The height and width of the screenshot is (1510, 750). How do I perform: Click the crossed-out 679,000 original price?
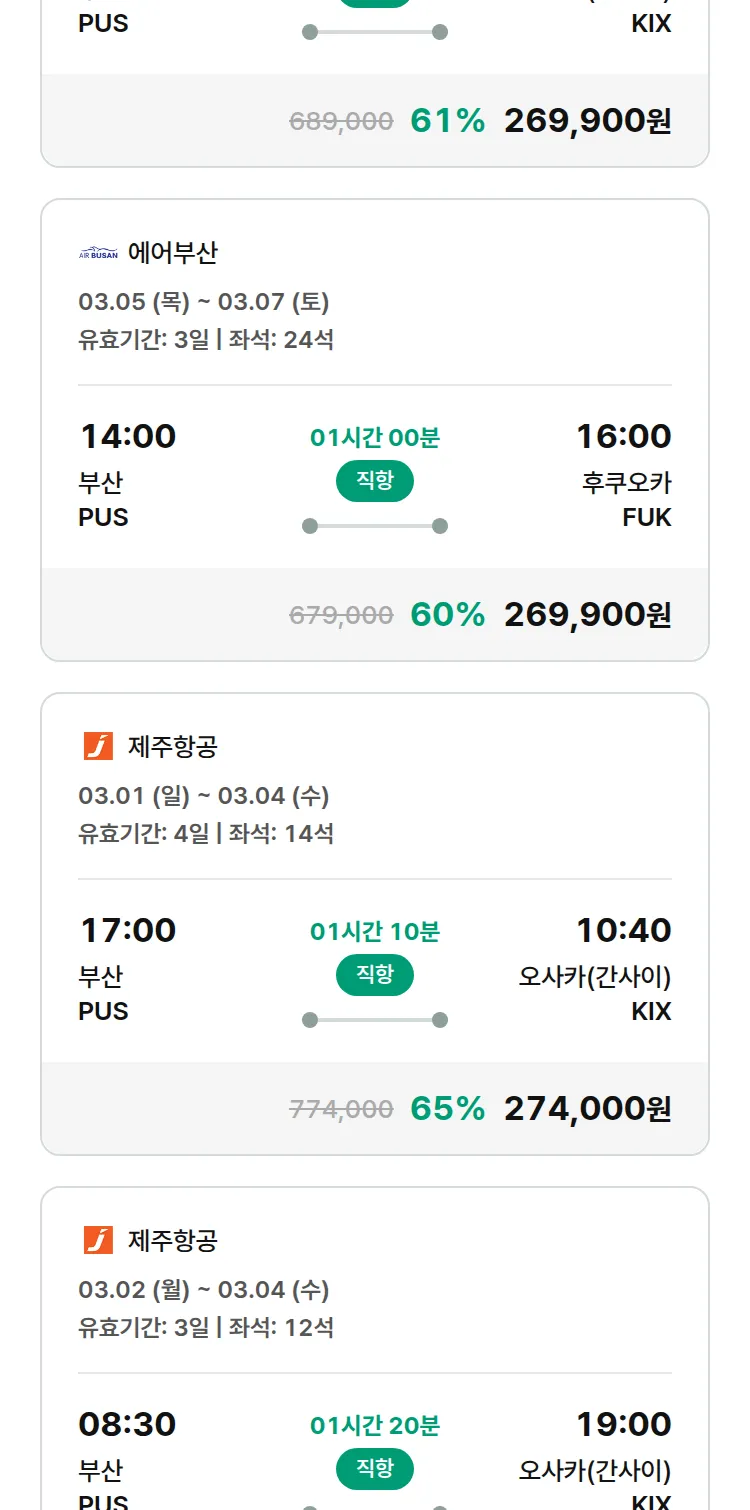[x=341, y=615]
